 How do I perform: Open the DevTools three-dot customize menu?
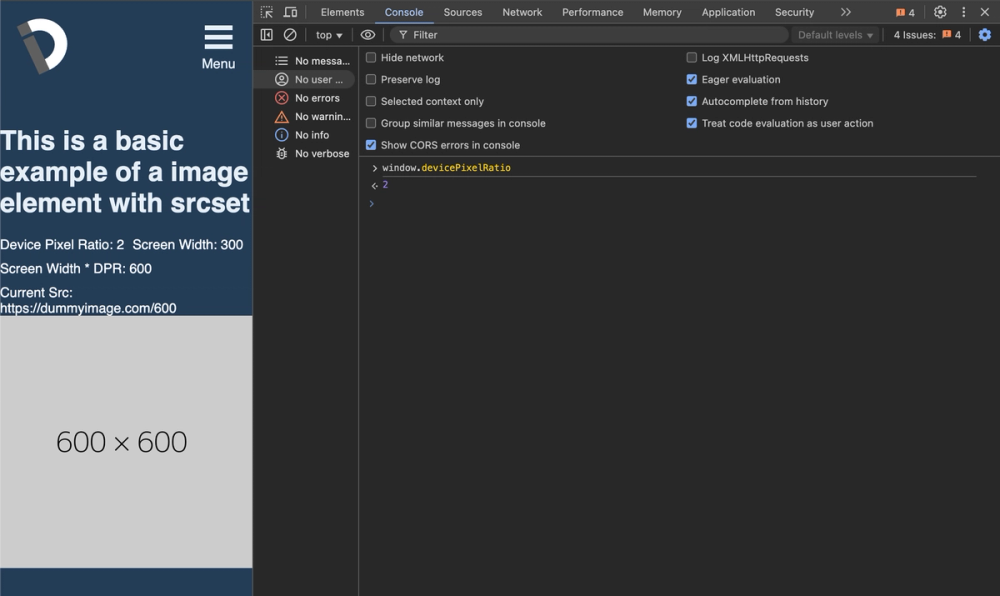tap(964, 12)
